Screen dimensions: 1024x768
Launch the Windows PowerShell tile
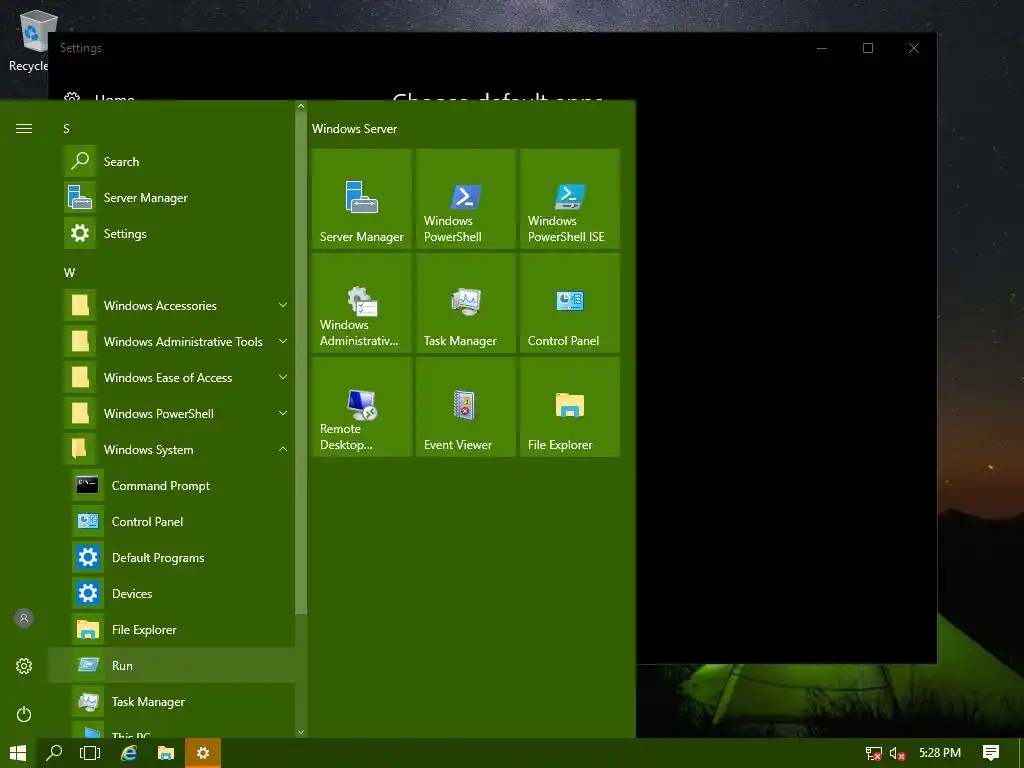coord(466,199)
